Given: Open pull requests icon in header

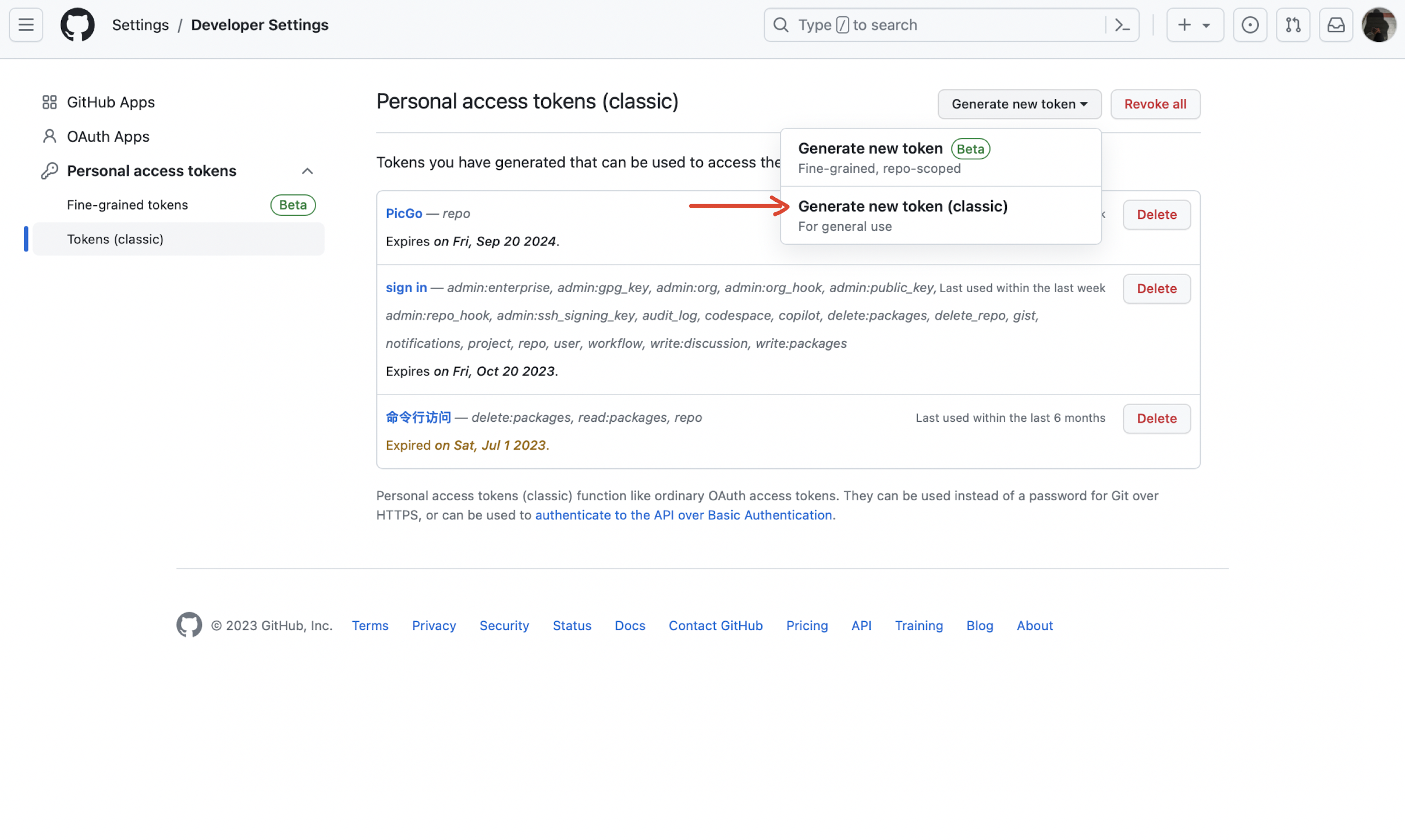Looking at the screenshot, I should (1293, 25).
